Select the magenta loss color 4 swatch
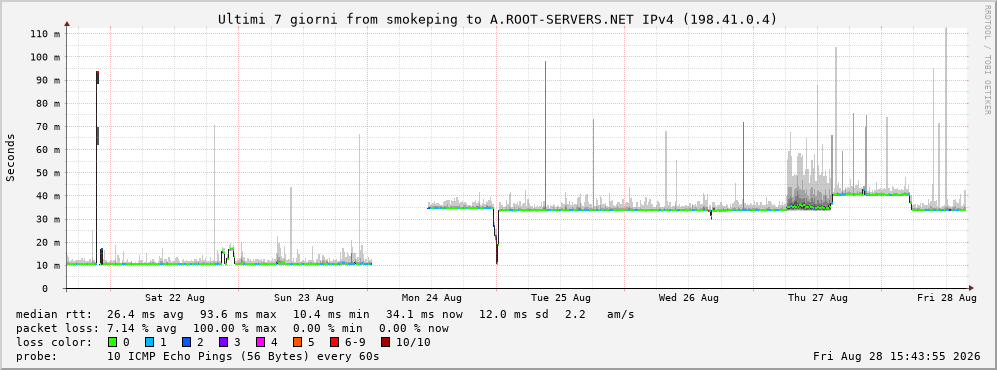 pyautogui.click(x=260, y=342)
